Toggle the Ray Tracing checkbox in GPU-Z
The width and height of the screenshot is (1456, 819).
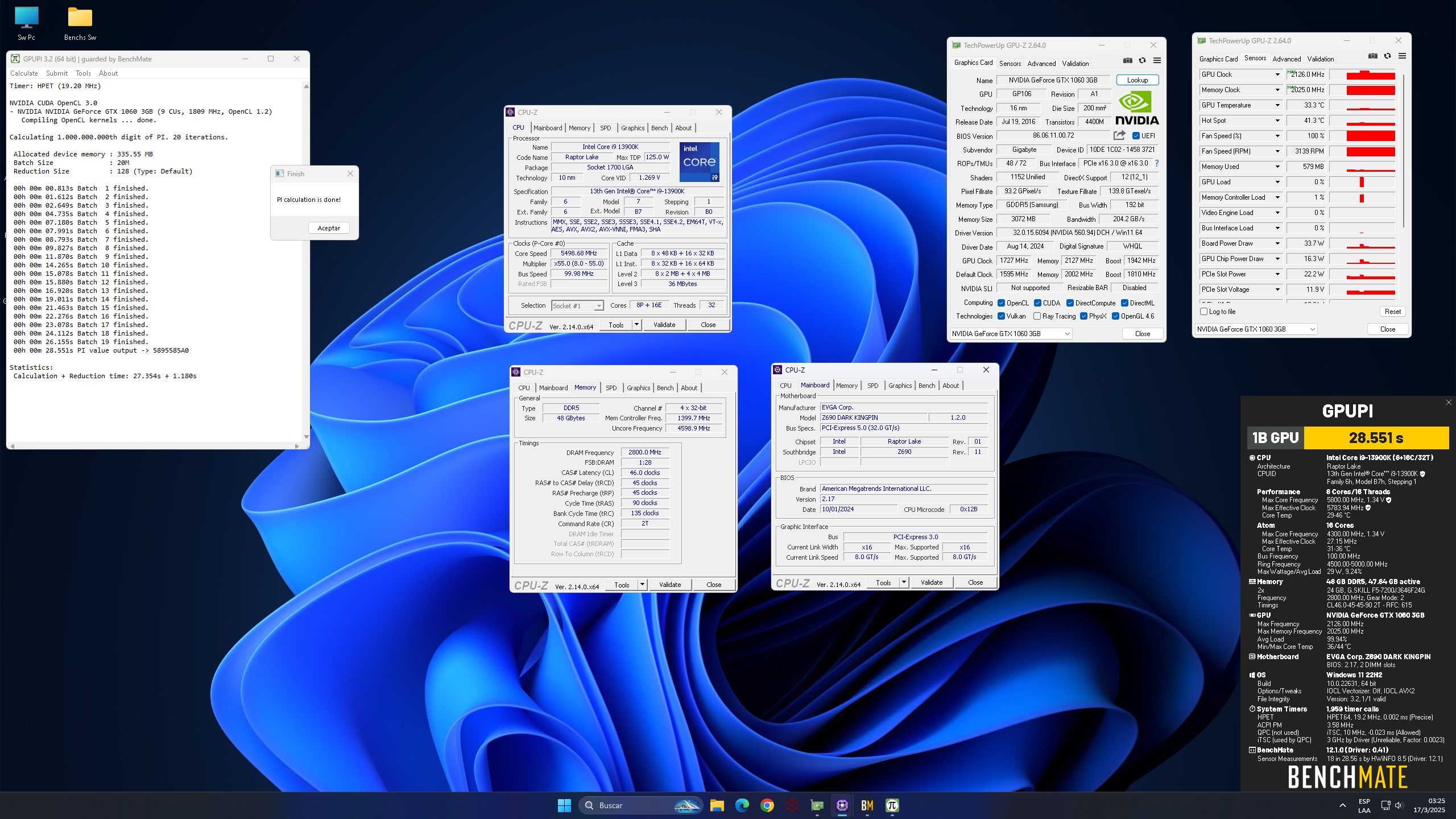point(1037,316)
